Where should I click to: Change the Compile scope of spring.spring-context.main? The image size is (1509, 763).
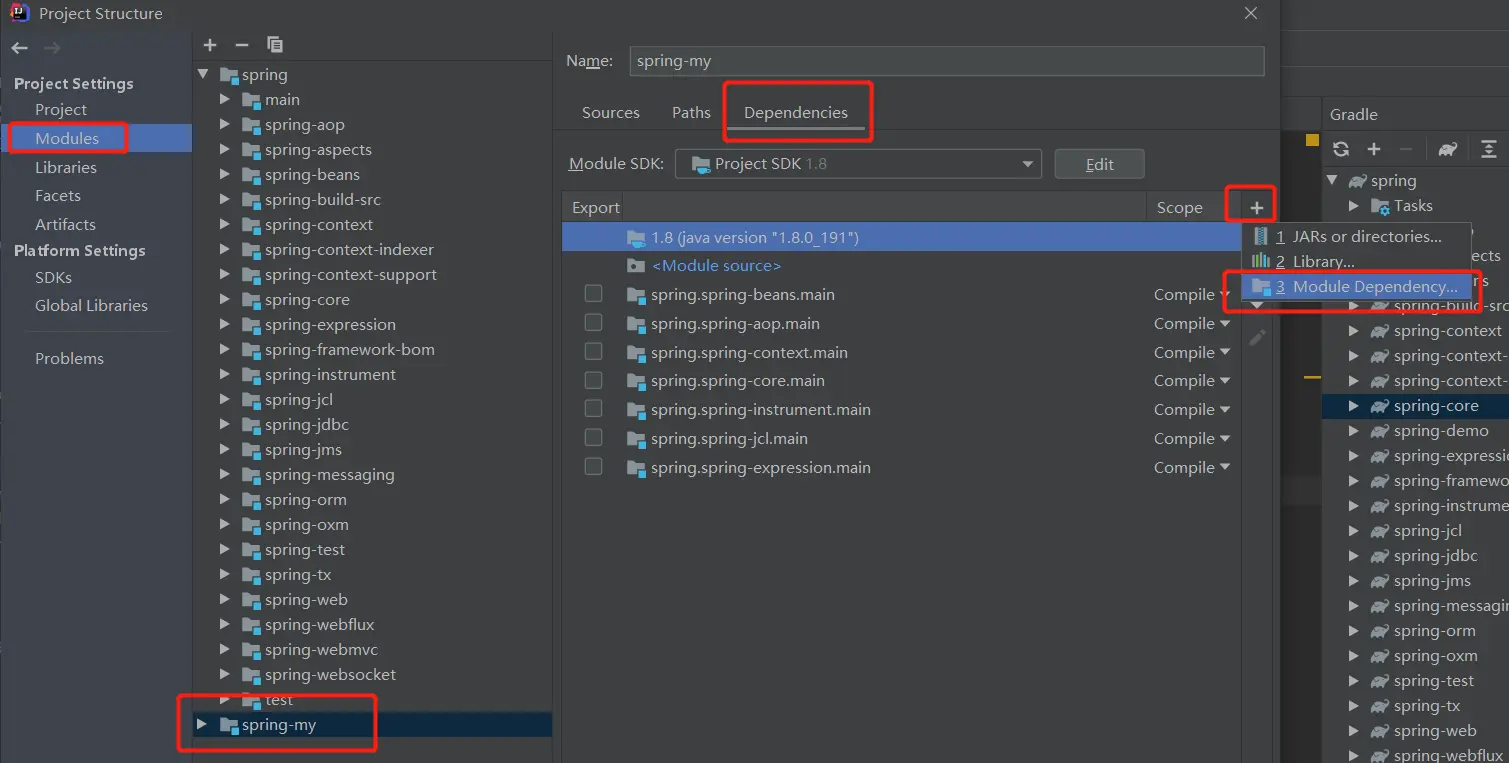(1192, 353)
